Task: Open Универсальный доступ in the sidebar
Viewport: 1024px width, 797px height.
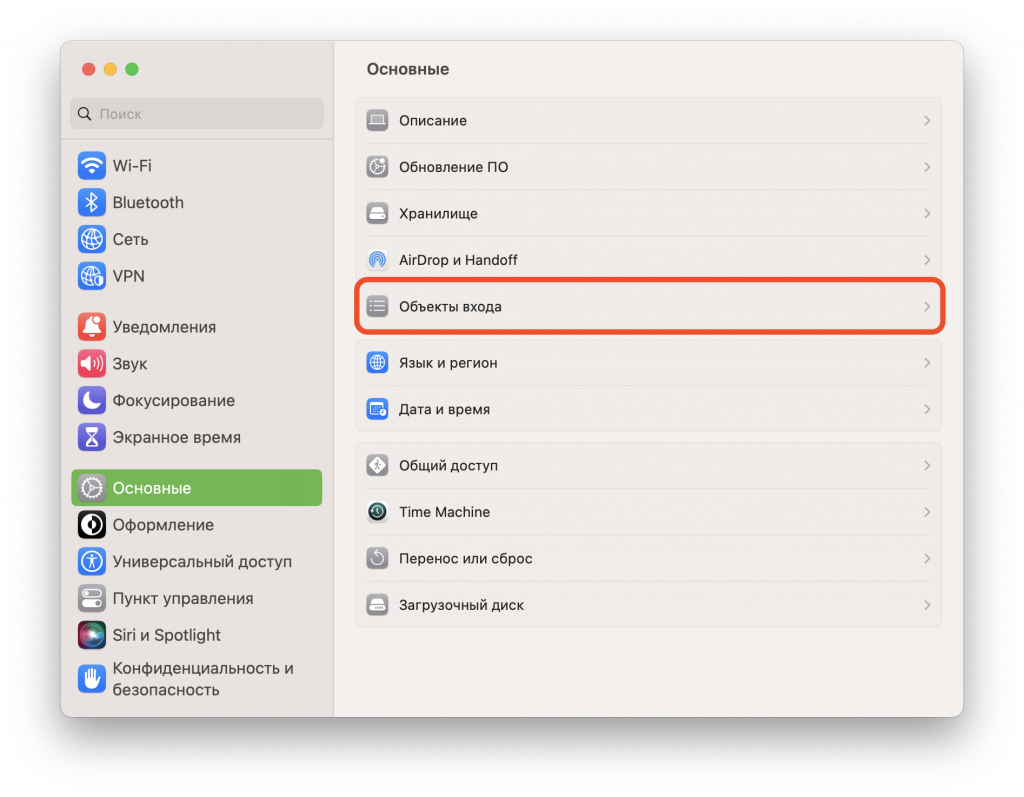Action: pos(202,562)
